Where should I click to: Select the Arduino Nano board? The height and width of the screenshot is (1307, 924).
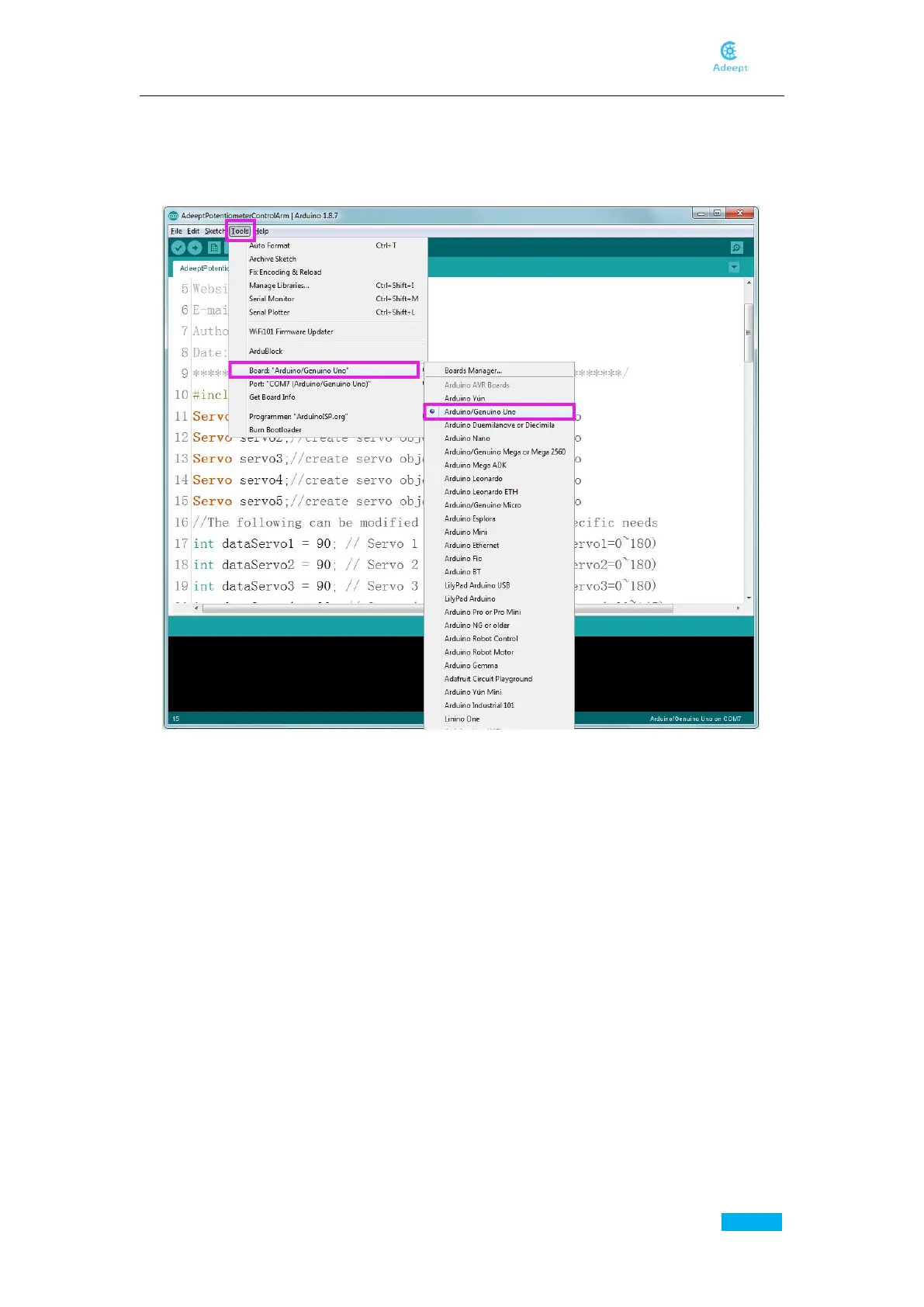pos(499,439)
